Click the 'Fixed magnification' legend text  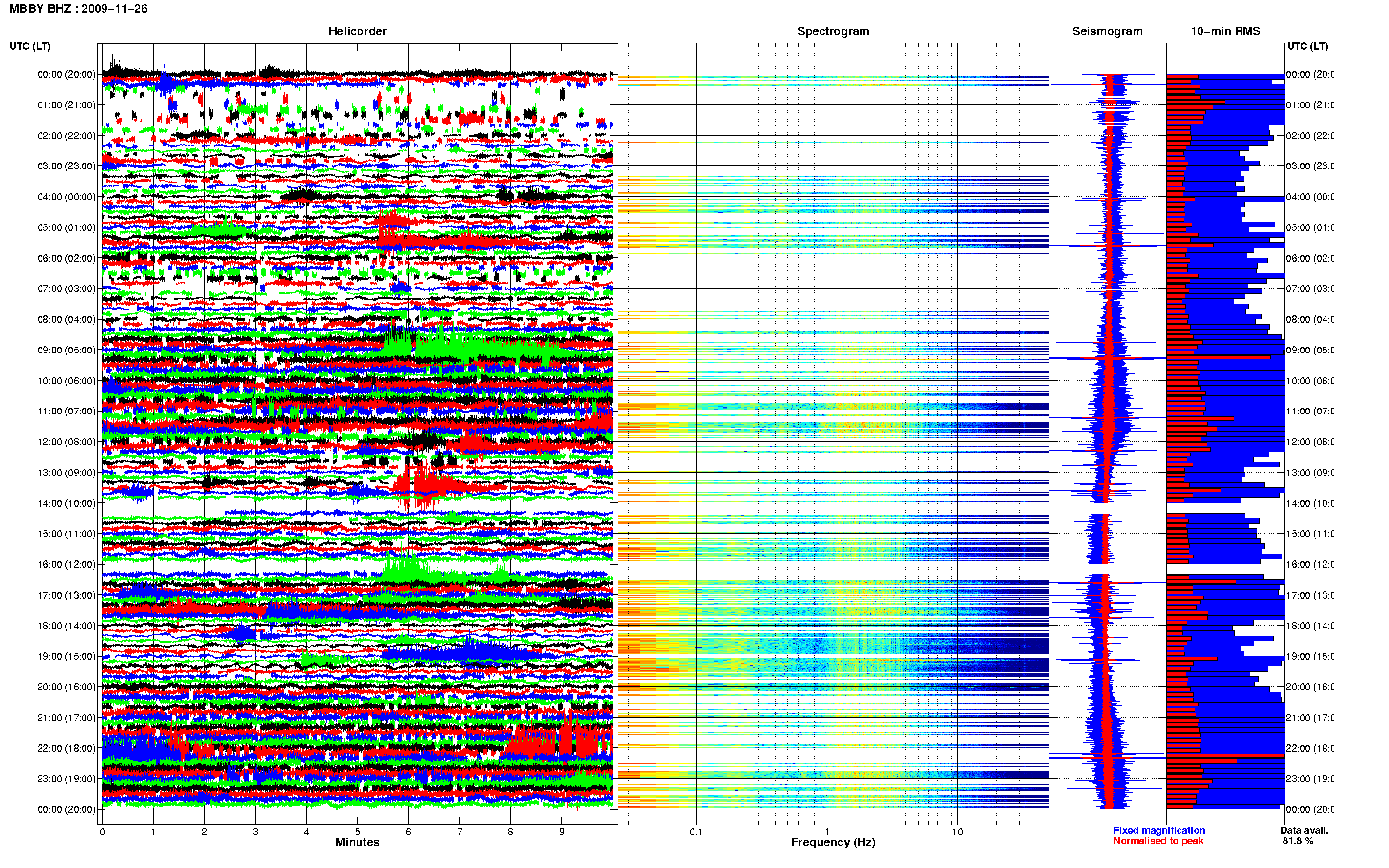click(x=1159, y=831)
